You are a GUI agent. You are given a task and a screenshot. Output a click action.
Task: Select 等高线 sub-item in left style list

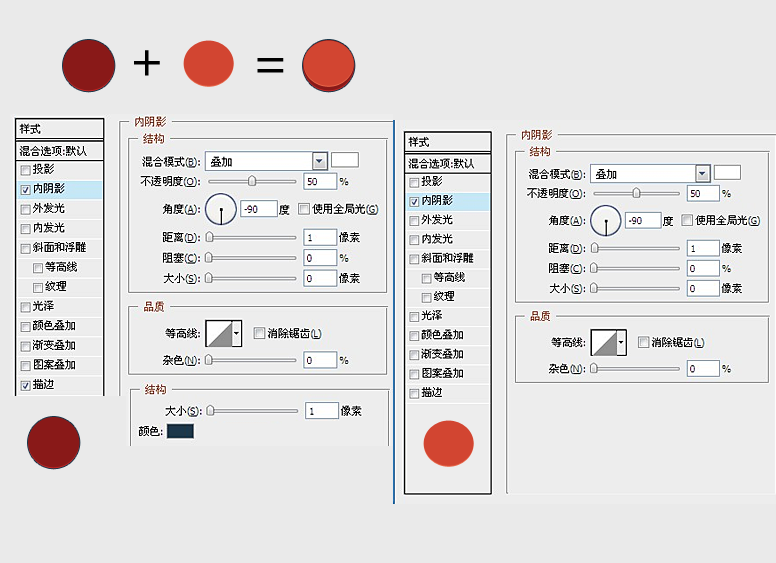tap(61, 268)
